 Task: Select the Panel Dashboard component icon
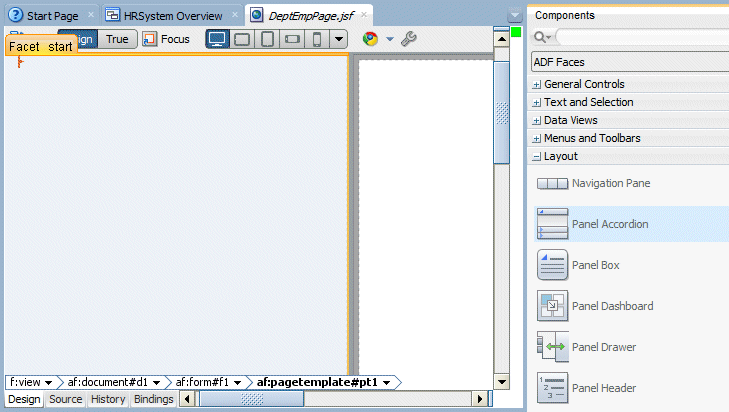pos(552,306)
